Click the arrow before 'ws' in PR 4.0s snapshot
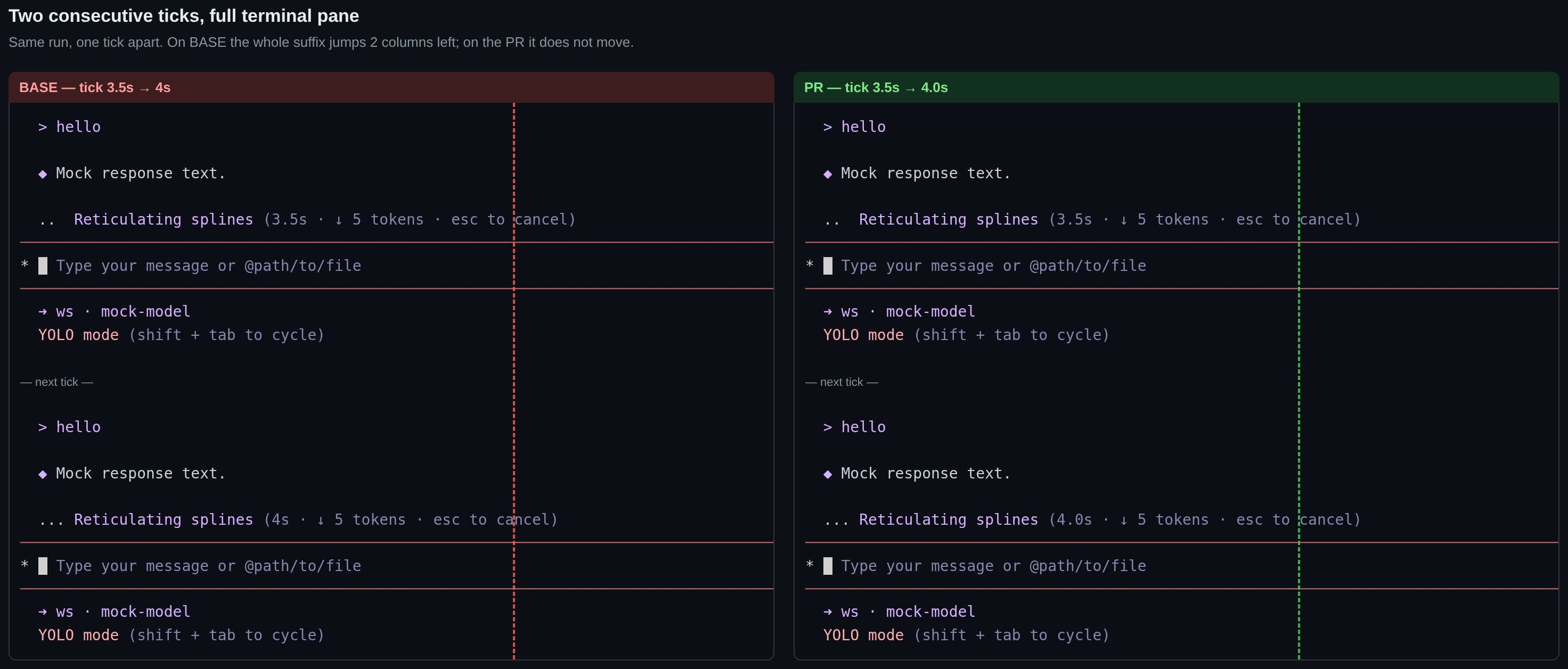Image resolution: width=1568 pixels, height=669 pixels. [828, 612]
